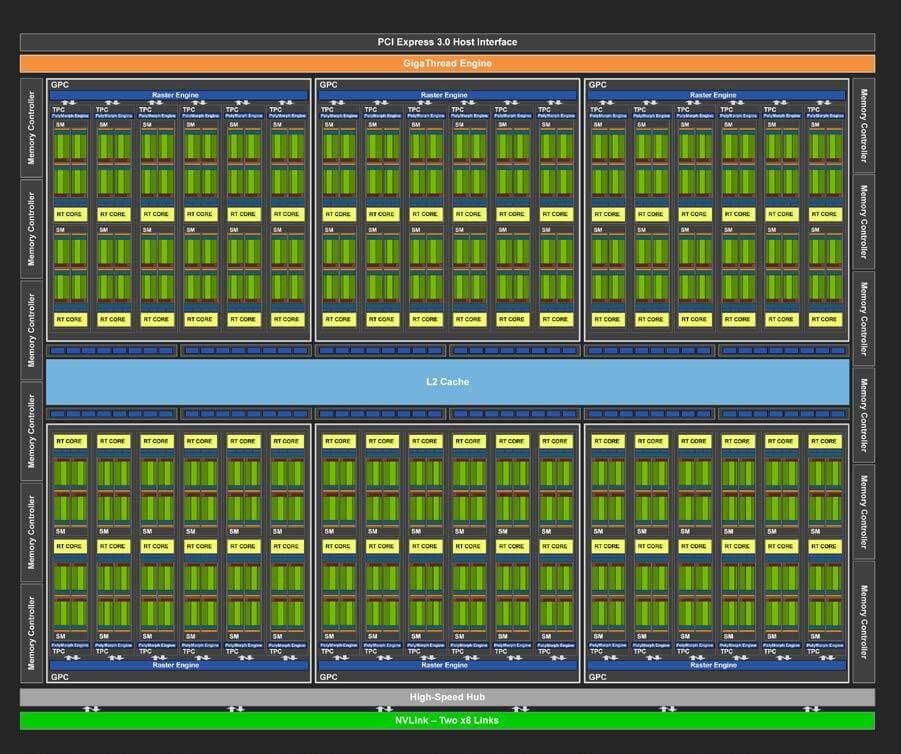901x754 pixels.
Task: Select the Raster Engine bar in bottom-middle GPC
Action: pyautogui.click(x=447, y=665)
